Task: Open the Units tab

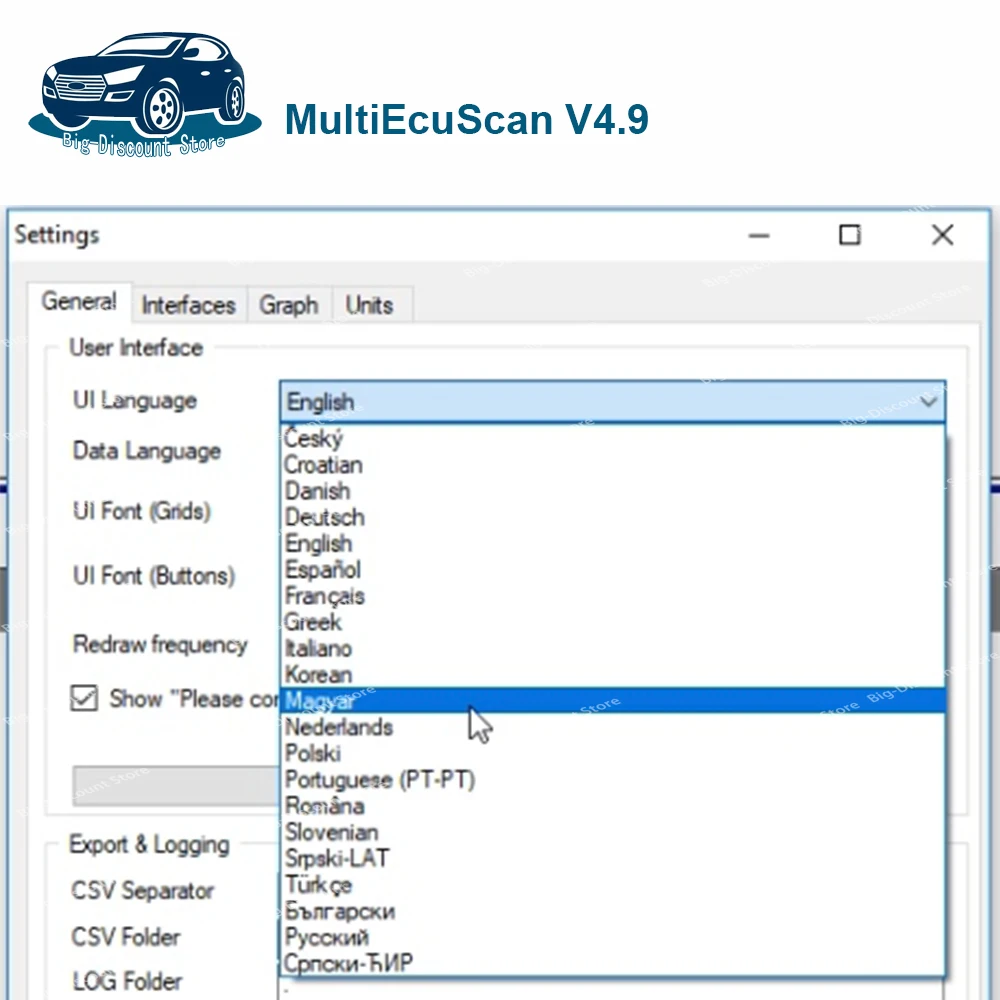Action: (370, 305)
